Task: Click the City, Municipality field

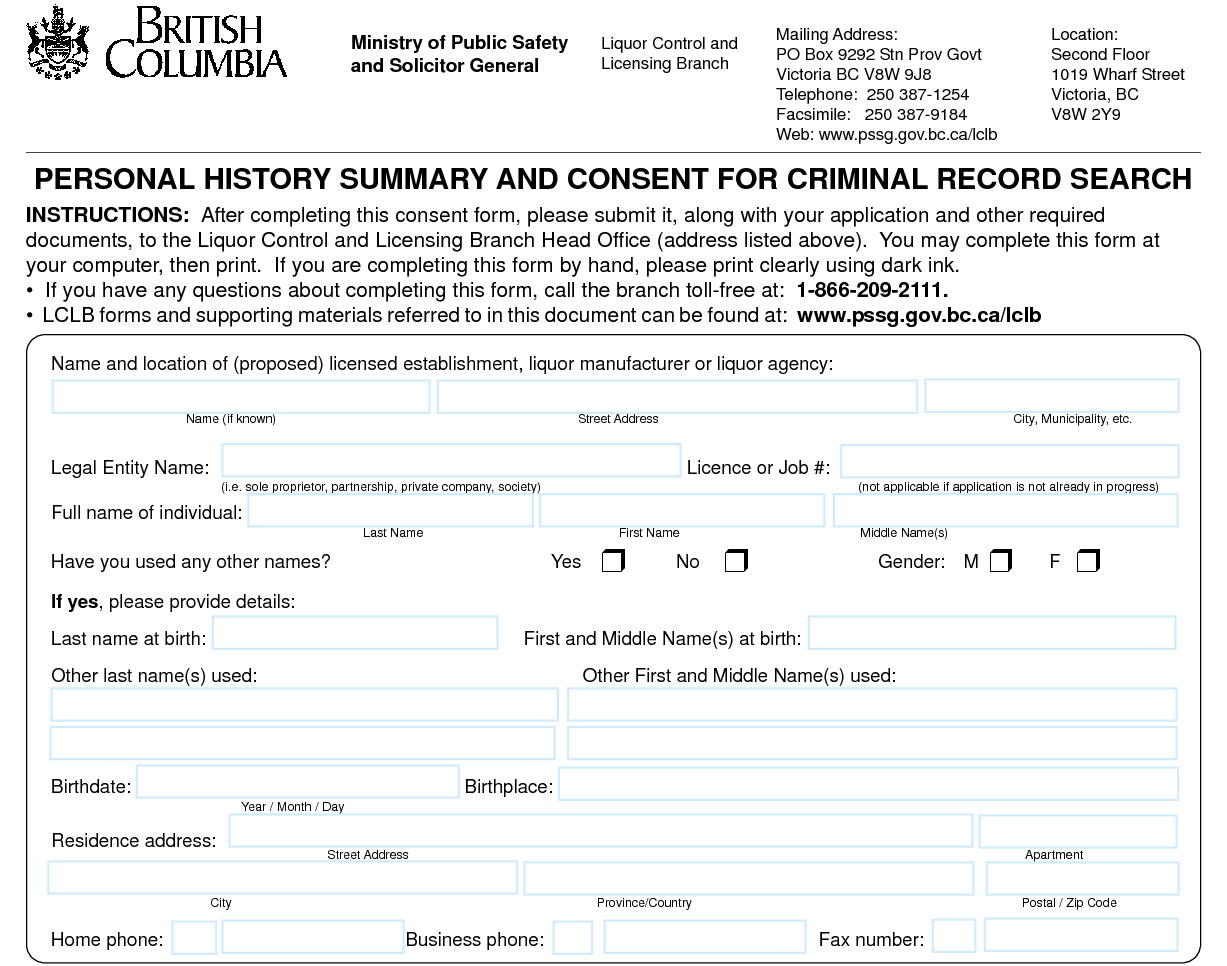Action: tap(1051, 396)
